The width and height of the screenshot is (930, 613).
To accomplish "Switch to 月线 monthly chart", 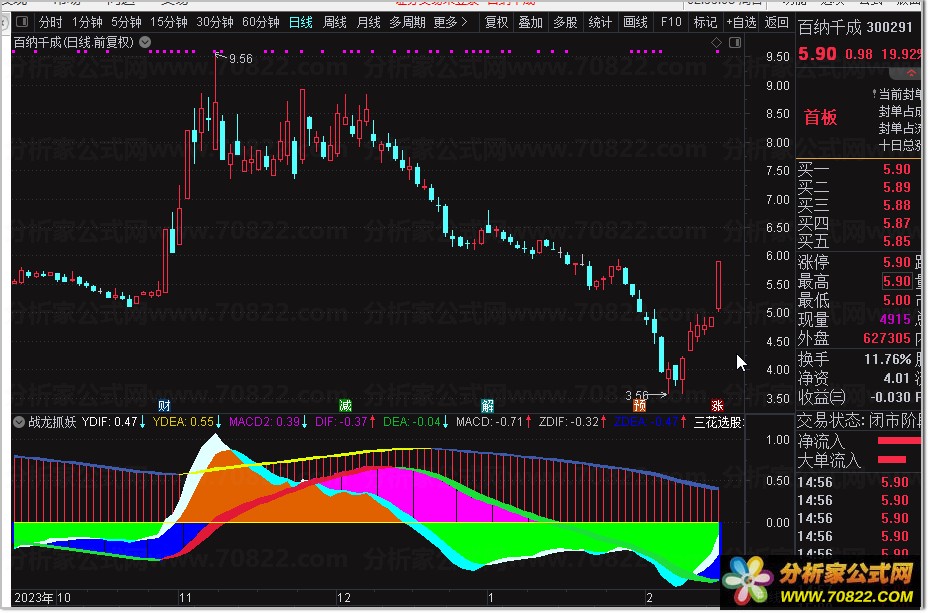I will coord(368,23).
